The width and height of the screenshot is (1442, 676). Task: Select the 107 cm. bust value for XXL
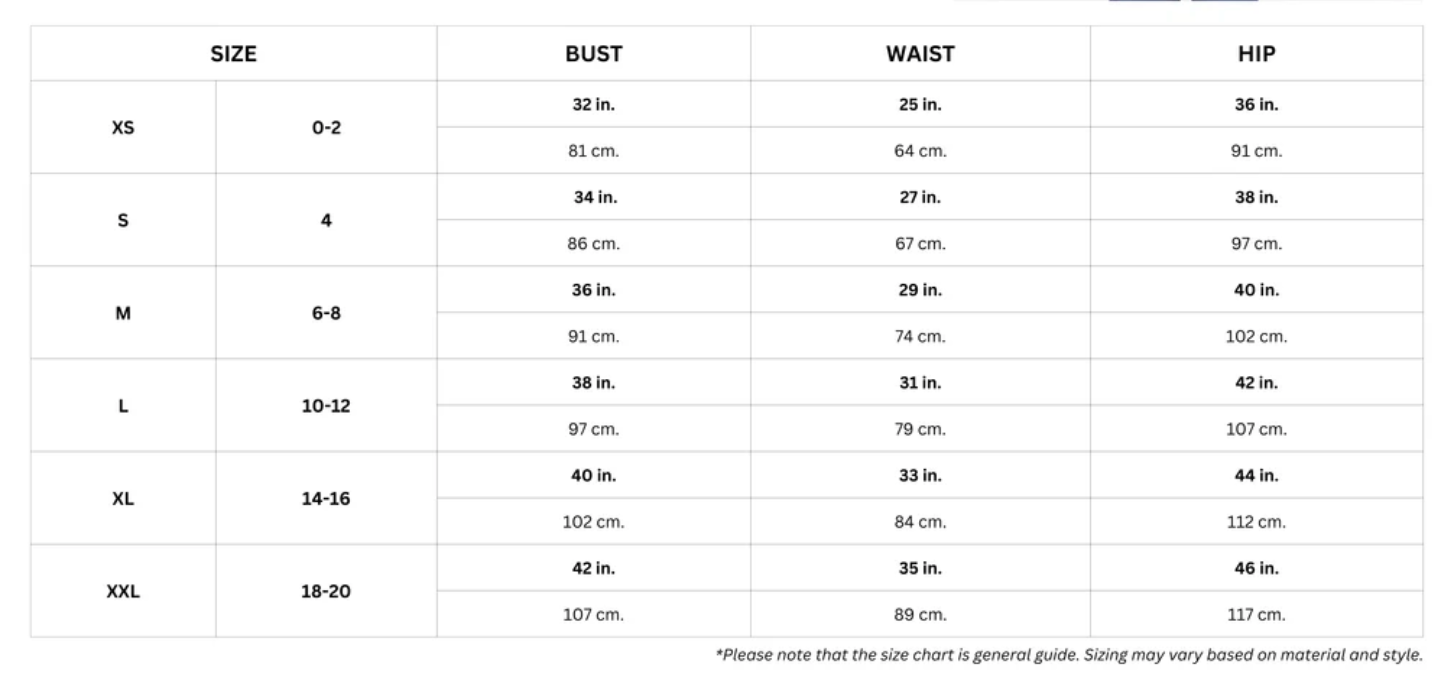coord(594,615)
